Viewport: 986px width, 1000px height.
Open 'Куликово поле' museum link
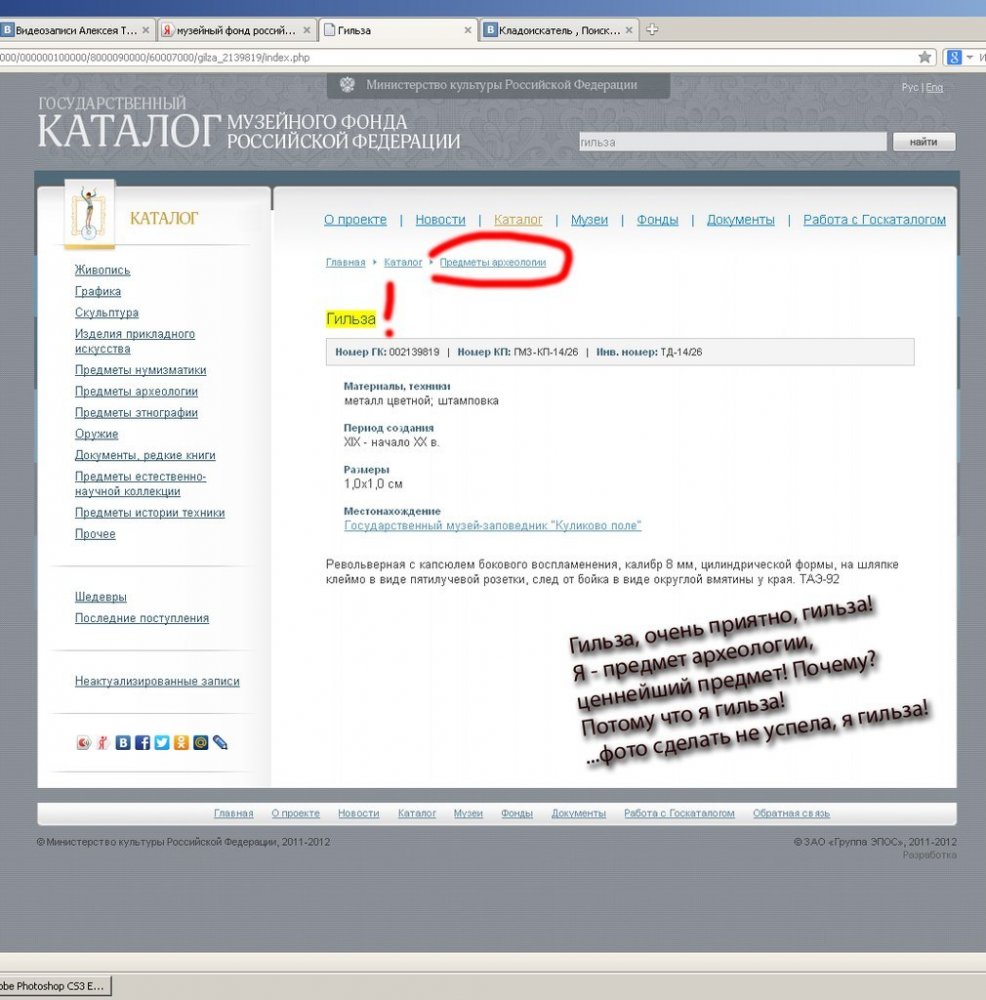(x=492, y=526)
